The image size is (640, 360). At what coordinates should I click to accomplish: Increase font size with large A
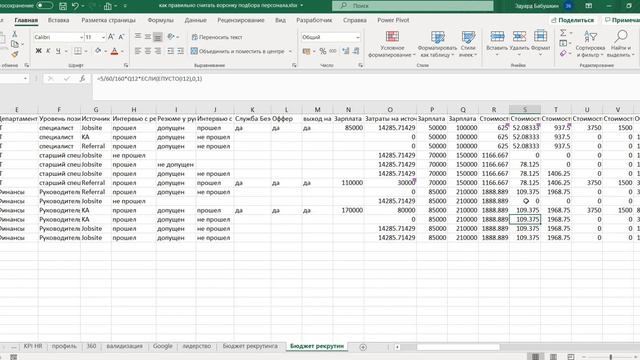click(111, 37)
